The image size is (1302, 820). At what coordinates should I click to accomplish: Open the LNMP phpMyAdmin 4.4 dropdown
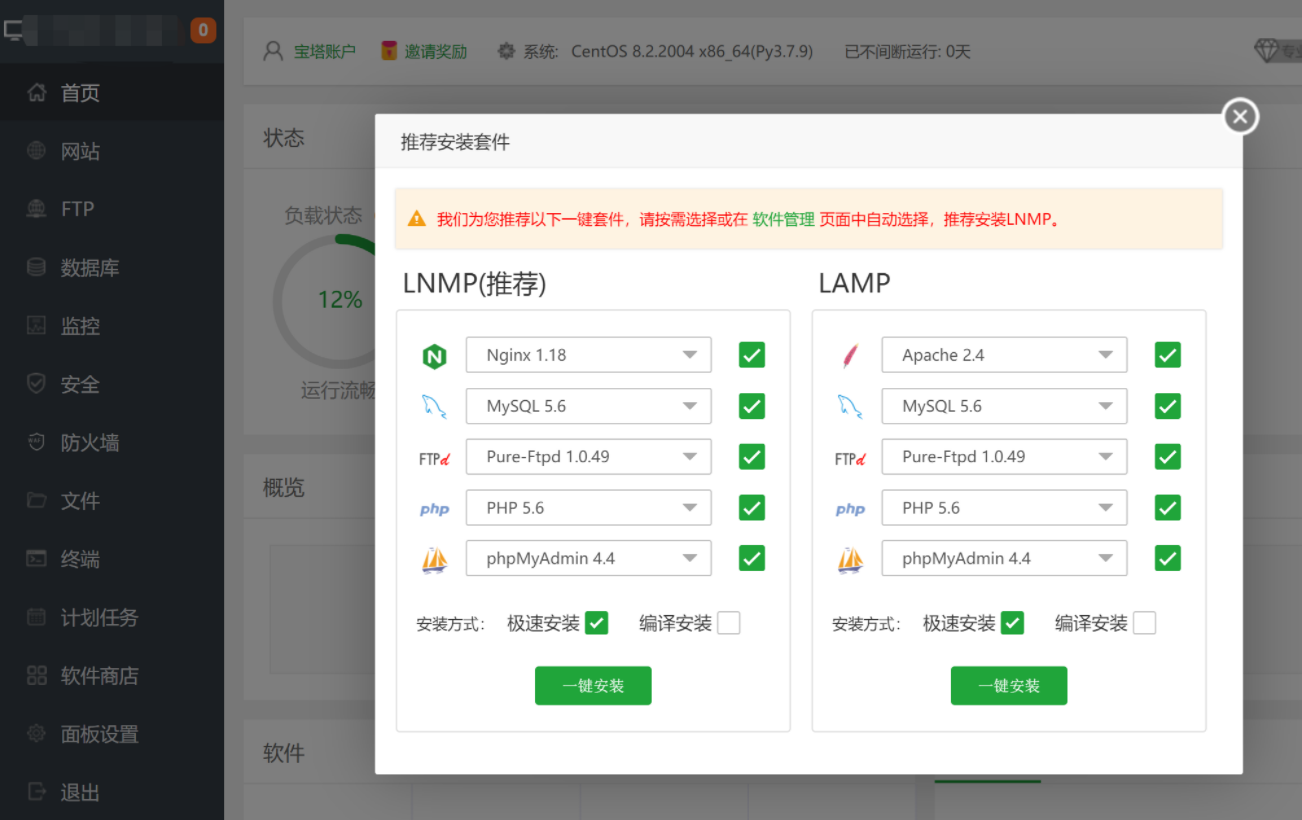pyautogui.click(x=589, y=558)
